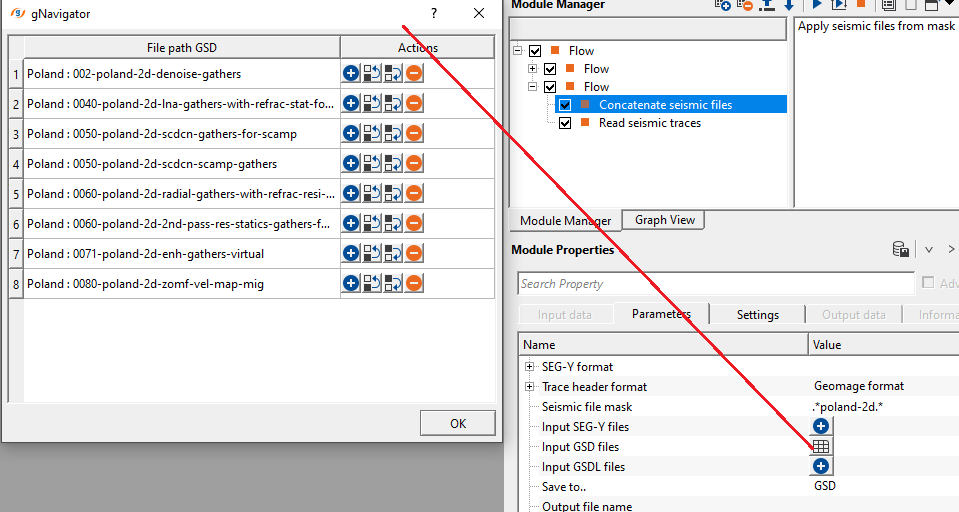Add Input GSDL files with plus icon

click(x=821, y=466)
